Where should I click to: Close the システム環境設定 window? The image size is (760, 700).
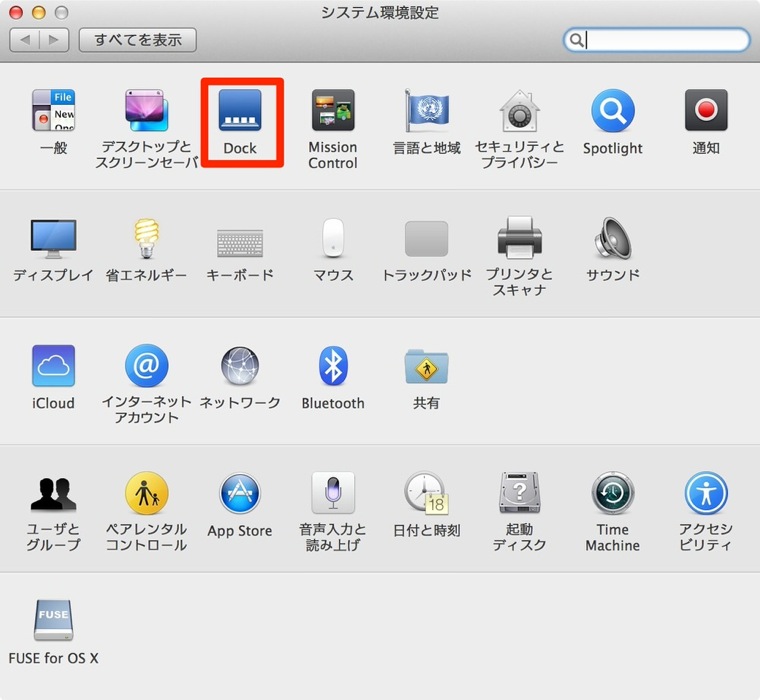(x=16, y=12)
